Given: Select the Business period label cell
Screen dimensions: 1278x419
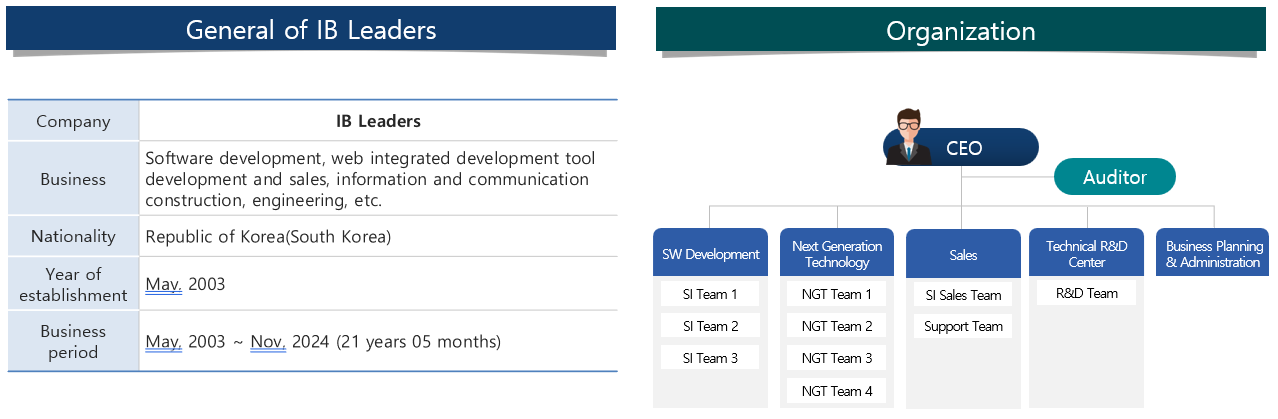Looking at the screenshot, I should 73,341.
